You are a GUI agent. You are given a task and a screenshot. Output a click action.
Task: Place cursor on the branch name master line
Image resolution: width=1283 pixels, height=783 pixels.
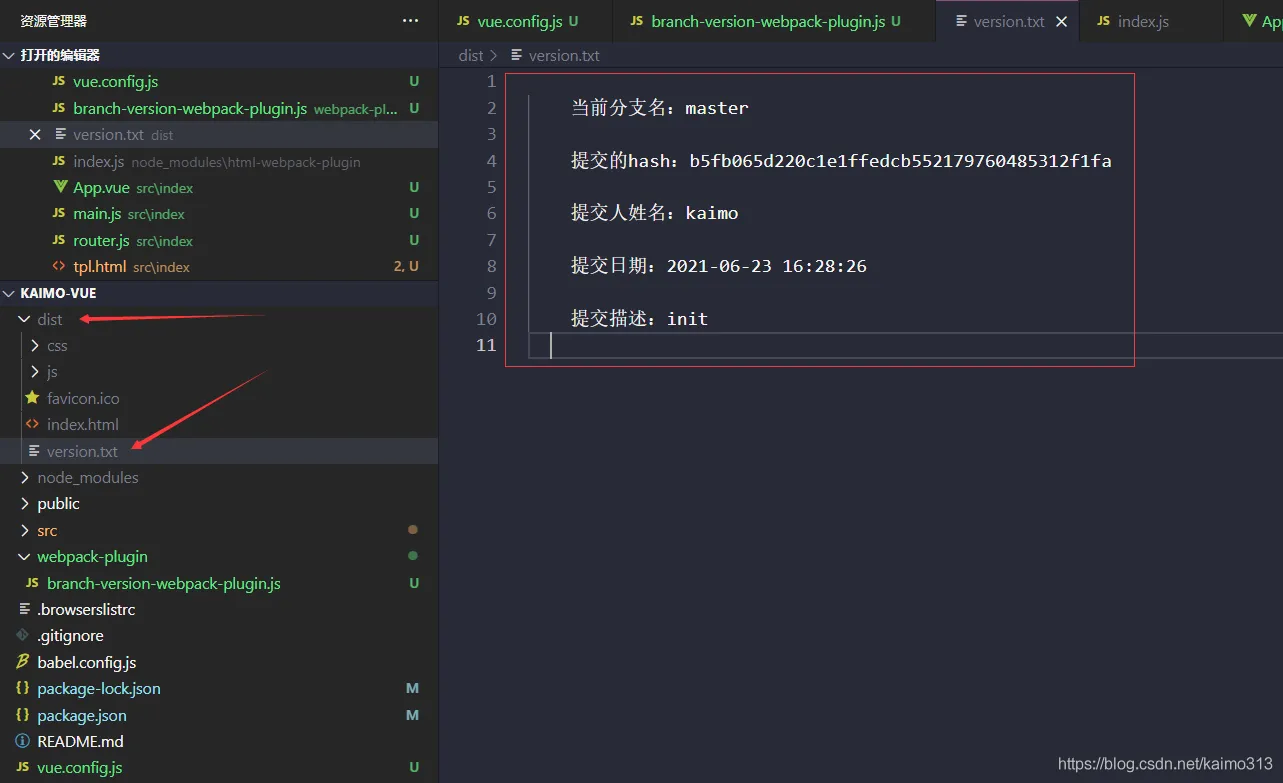click(660, 108)
